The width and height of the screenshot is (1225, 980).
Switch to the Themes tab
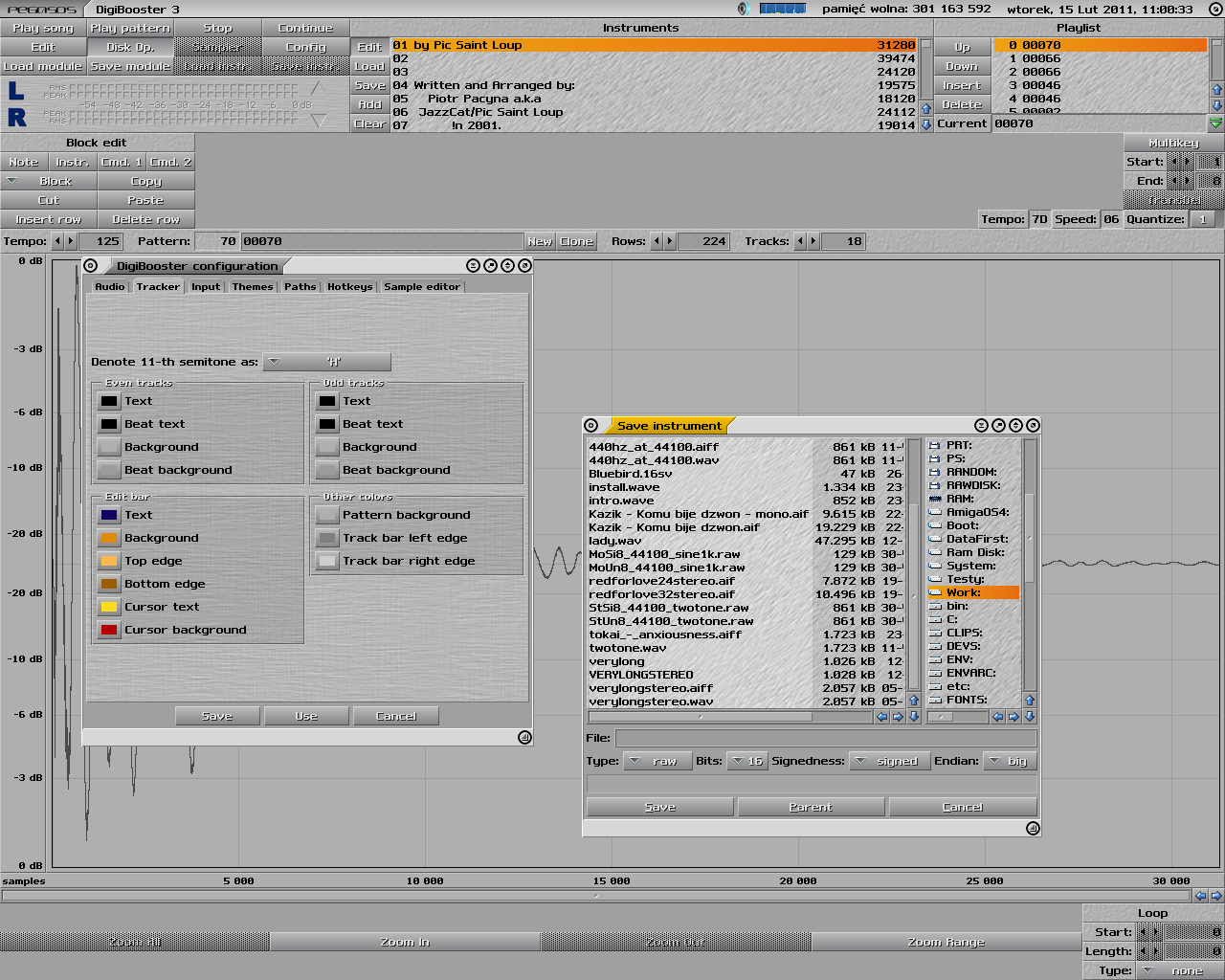pyautogui.click(x=253, y=286)
